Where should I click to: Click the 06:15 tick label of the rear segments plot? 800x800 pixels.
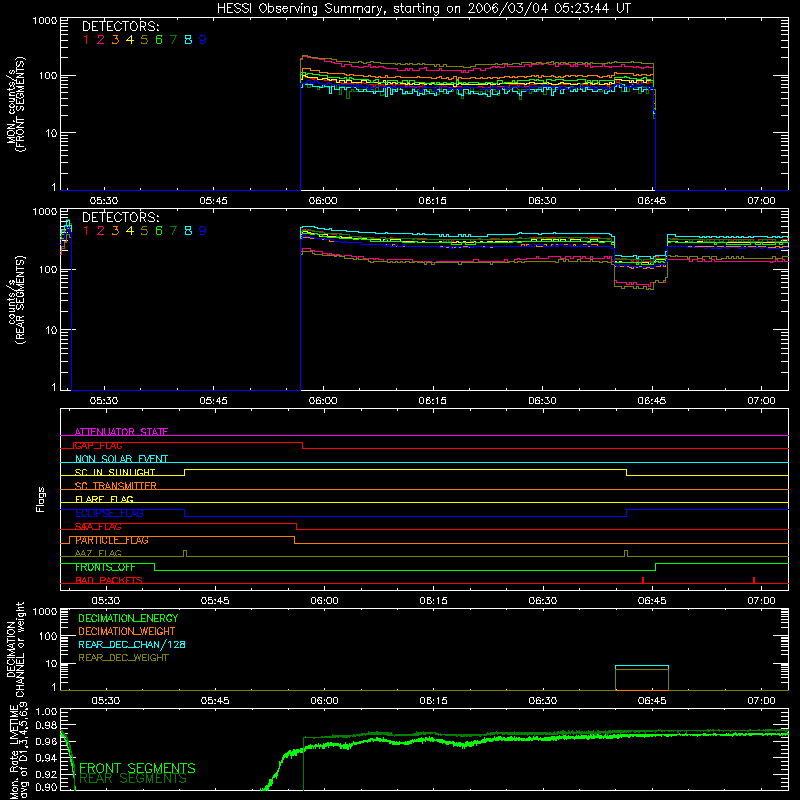(x=433, y=401)
